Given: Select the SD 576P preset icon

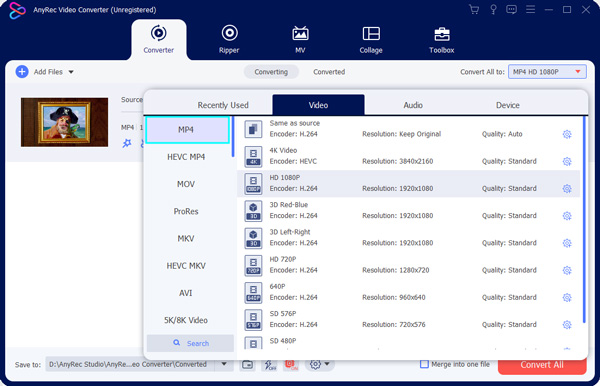Looking at the screenshot, I should click(253, 319).
